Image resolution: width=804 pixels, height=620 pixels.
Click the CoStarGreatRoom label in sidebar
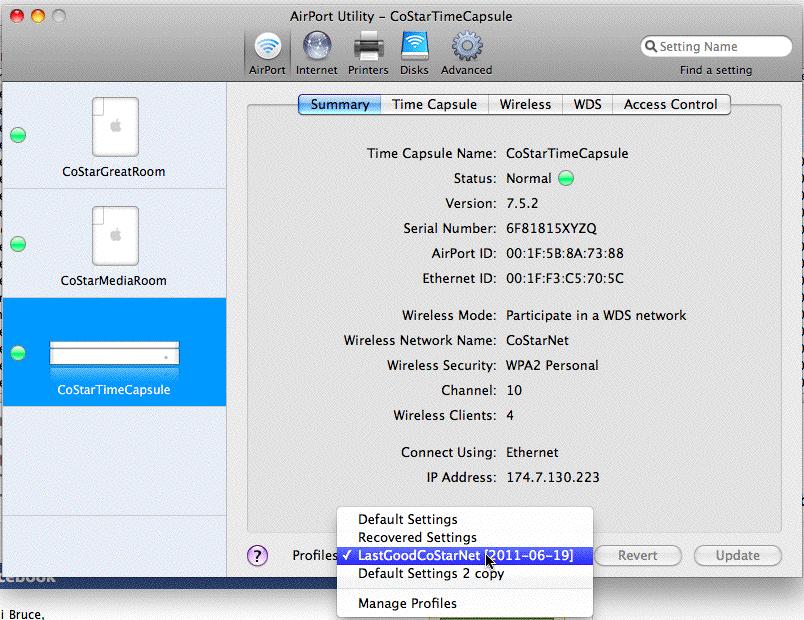114,172
